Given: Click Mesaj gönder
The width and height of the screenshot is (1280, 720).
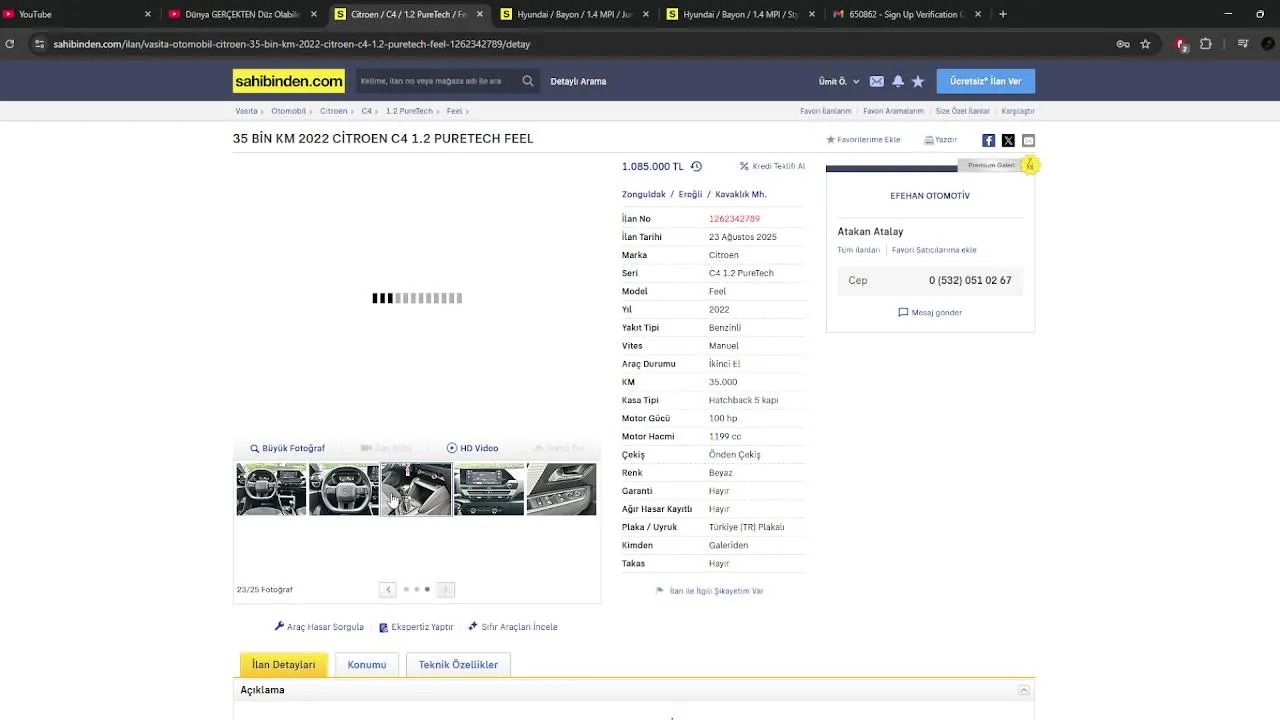Looking at the screenshot, I should click(930, 313).
